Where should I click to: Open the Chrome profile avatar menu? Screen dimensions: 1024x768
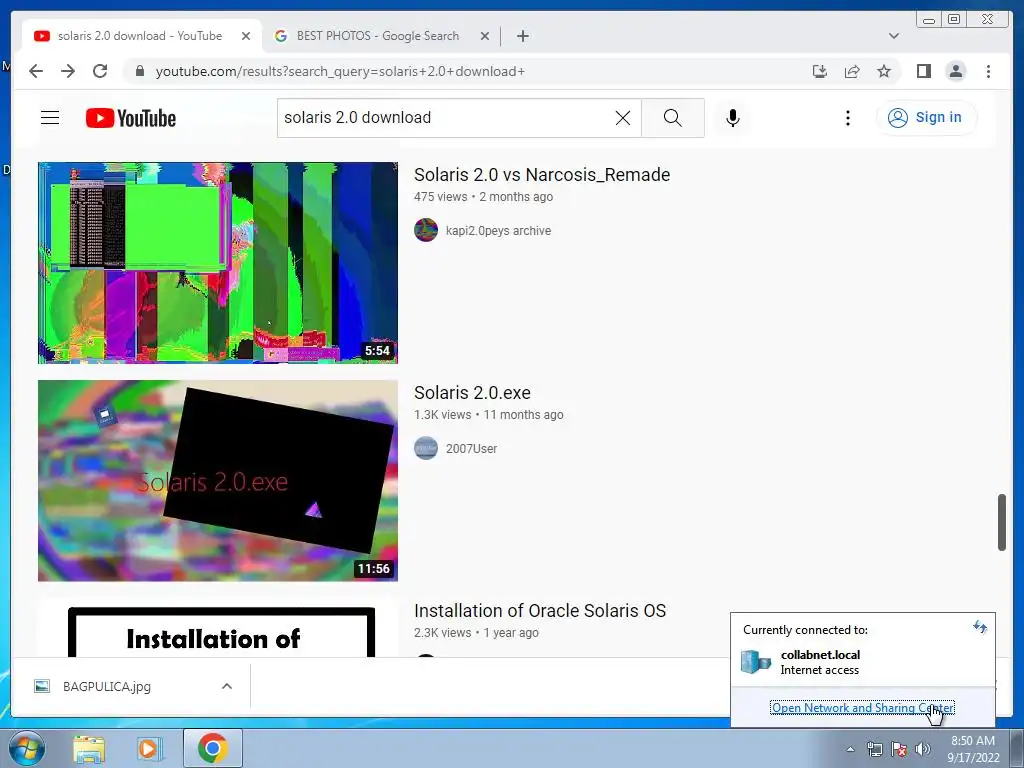tap(955, 71)
